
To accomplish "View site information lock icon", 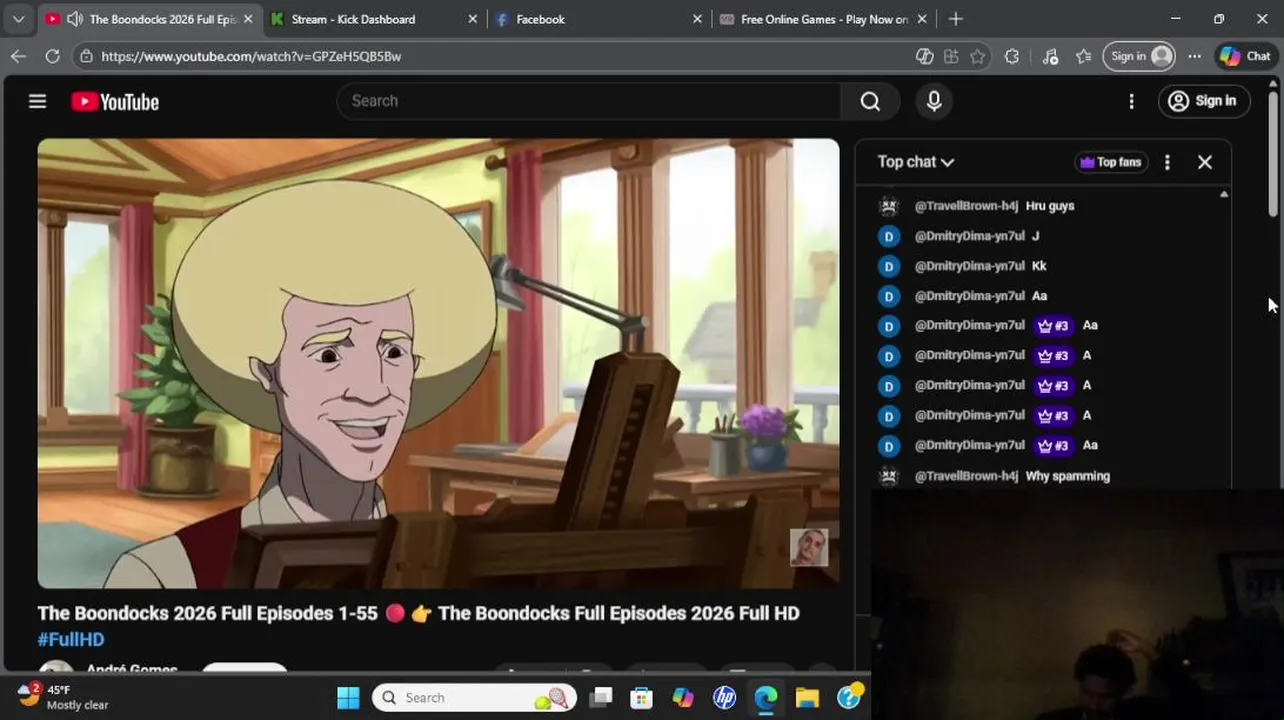I will coord(86,56).
